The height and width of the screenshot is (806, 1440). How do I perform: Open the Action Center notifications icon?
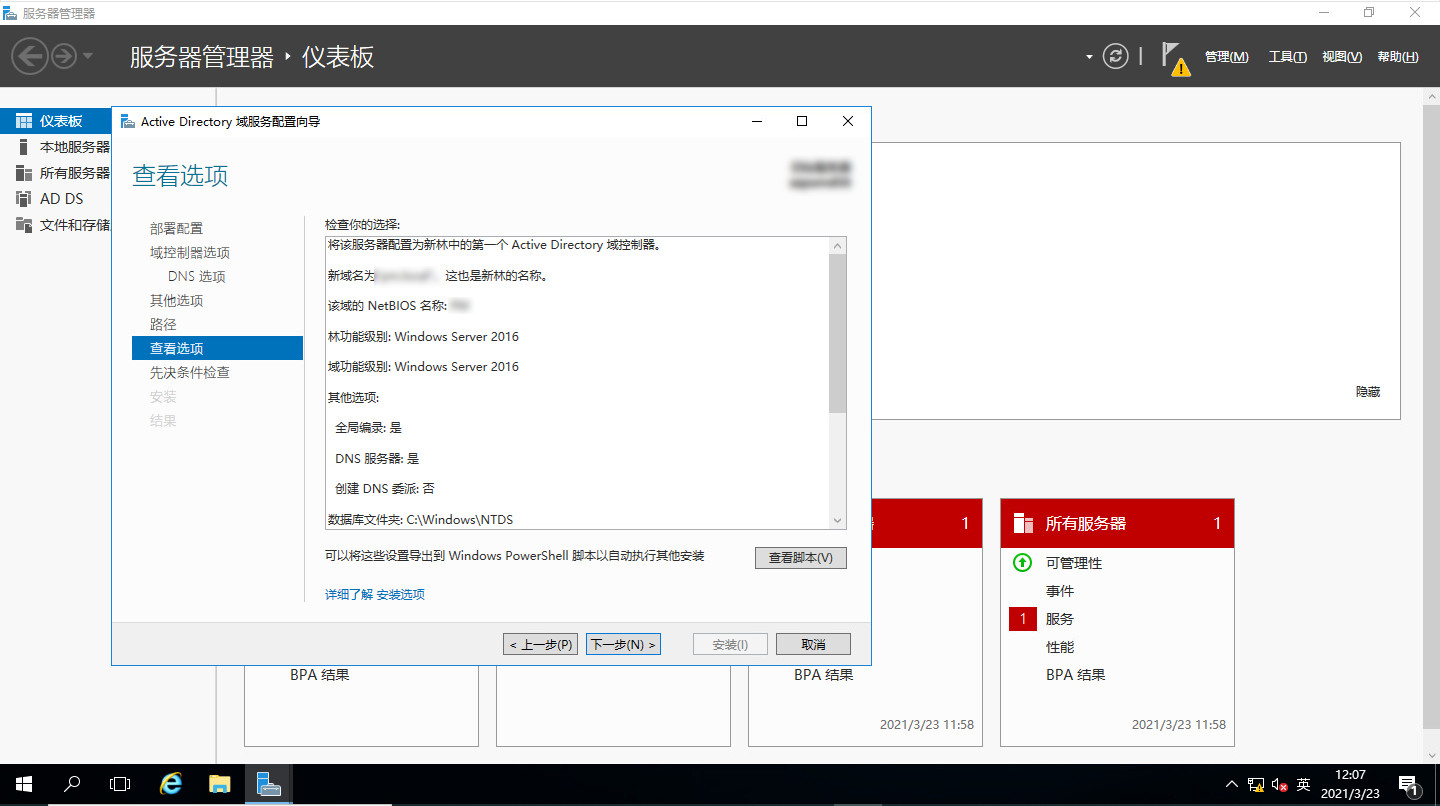[1408, 785]
